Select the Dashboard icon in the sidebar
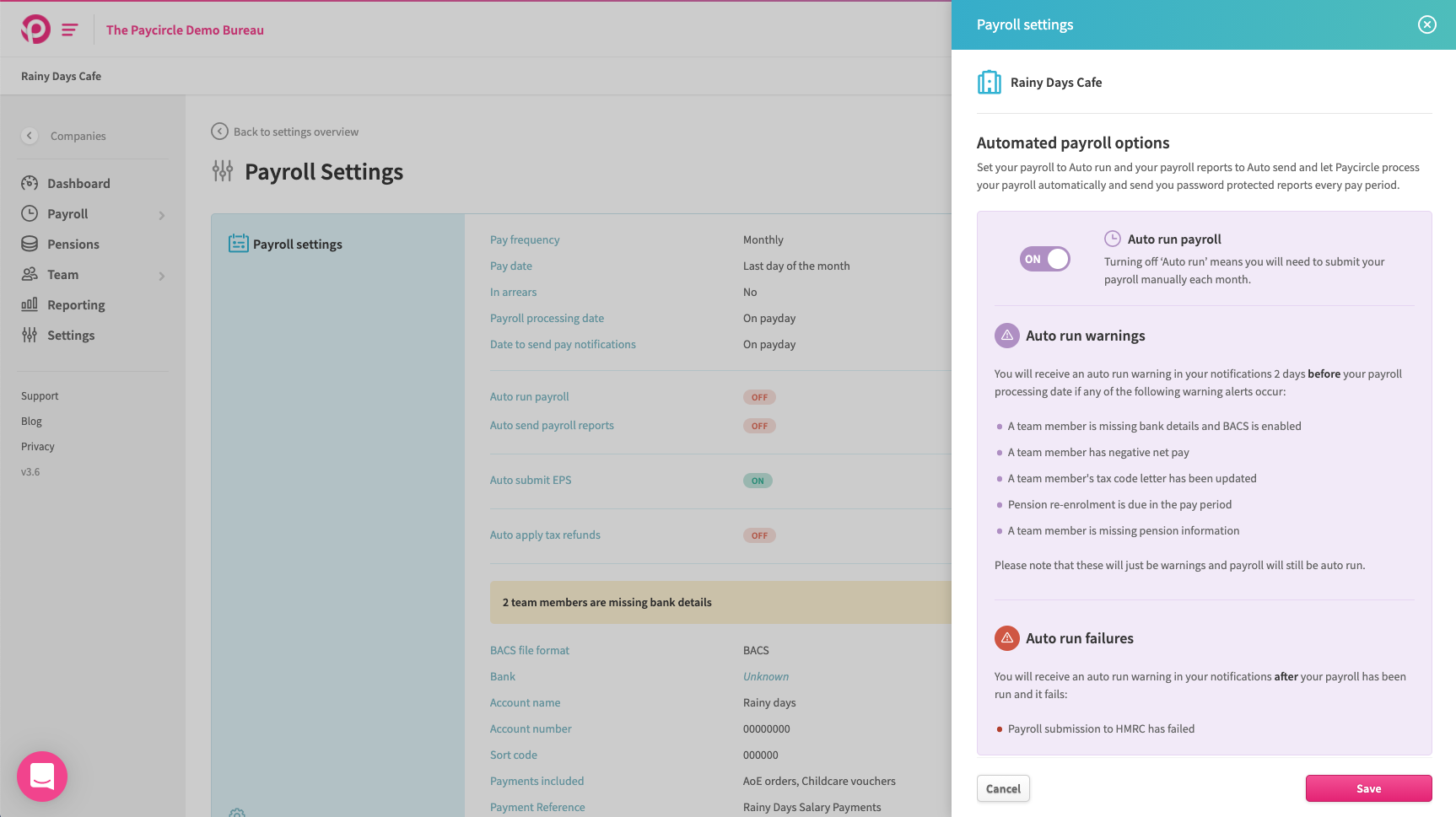The width and height of the screenshot is (1456, 817). click(30, 183)
